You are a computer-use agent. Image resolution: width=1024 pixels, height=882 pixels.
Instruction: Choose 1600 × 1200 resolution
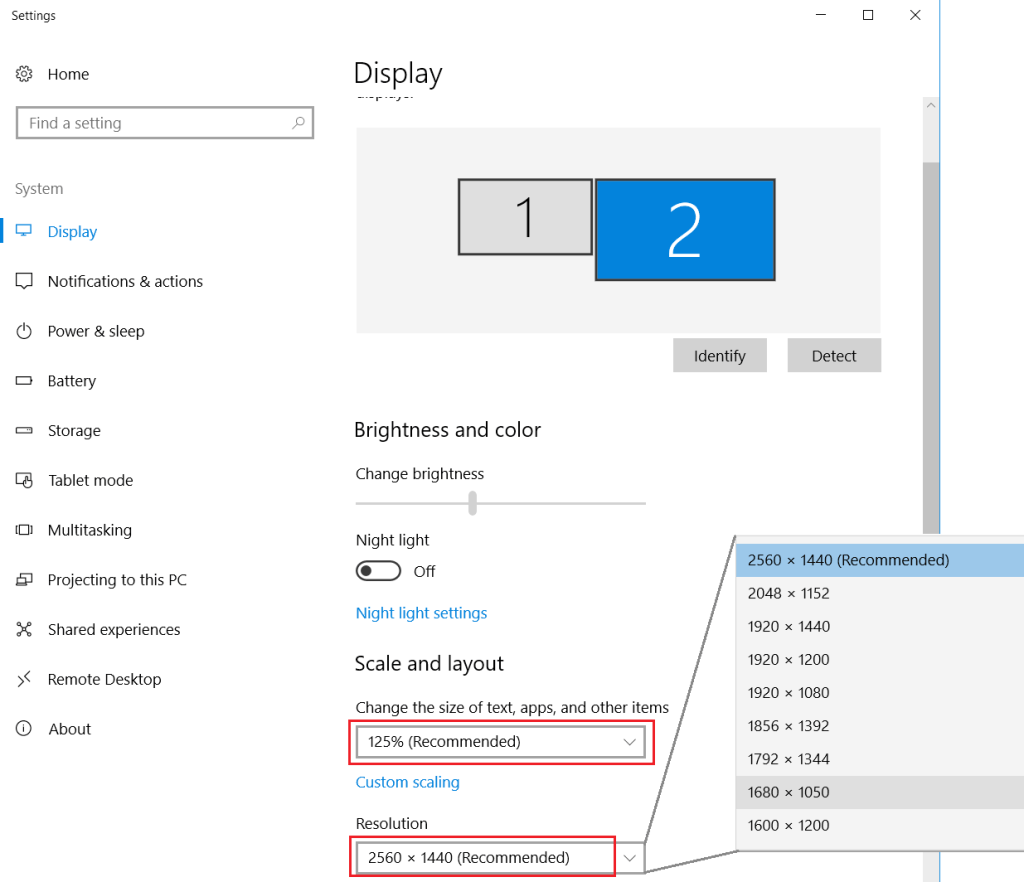[880, 826]
